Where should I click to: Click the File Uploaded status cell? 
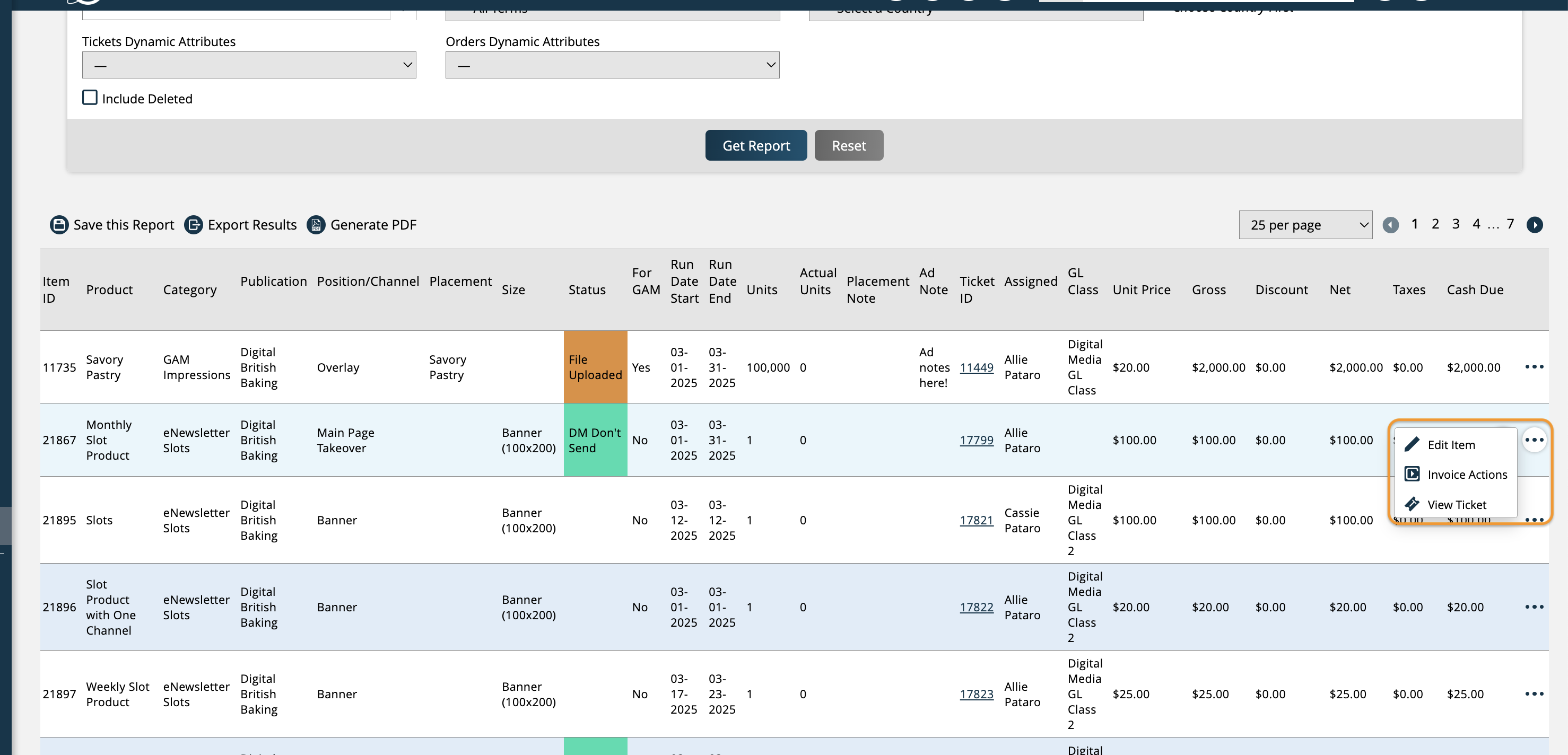[x=595, y=367]
